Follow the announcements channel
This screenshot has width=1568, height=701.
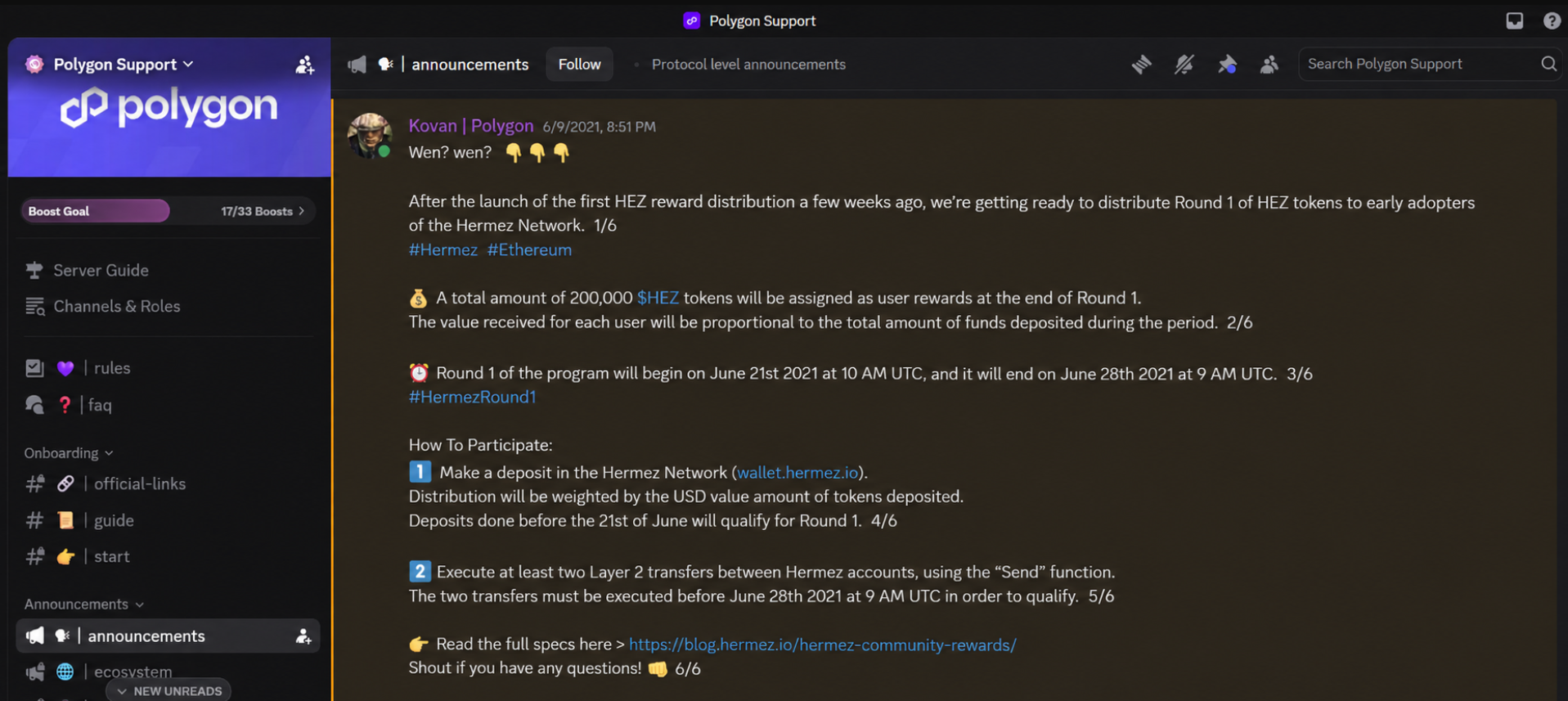579,64
